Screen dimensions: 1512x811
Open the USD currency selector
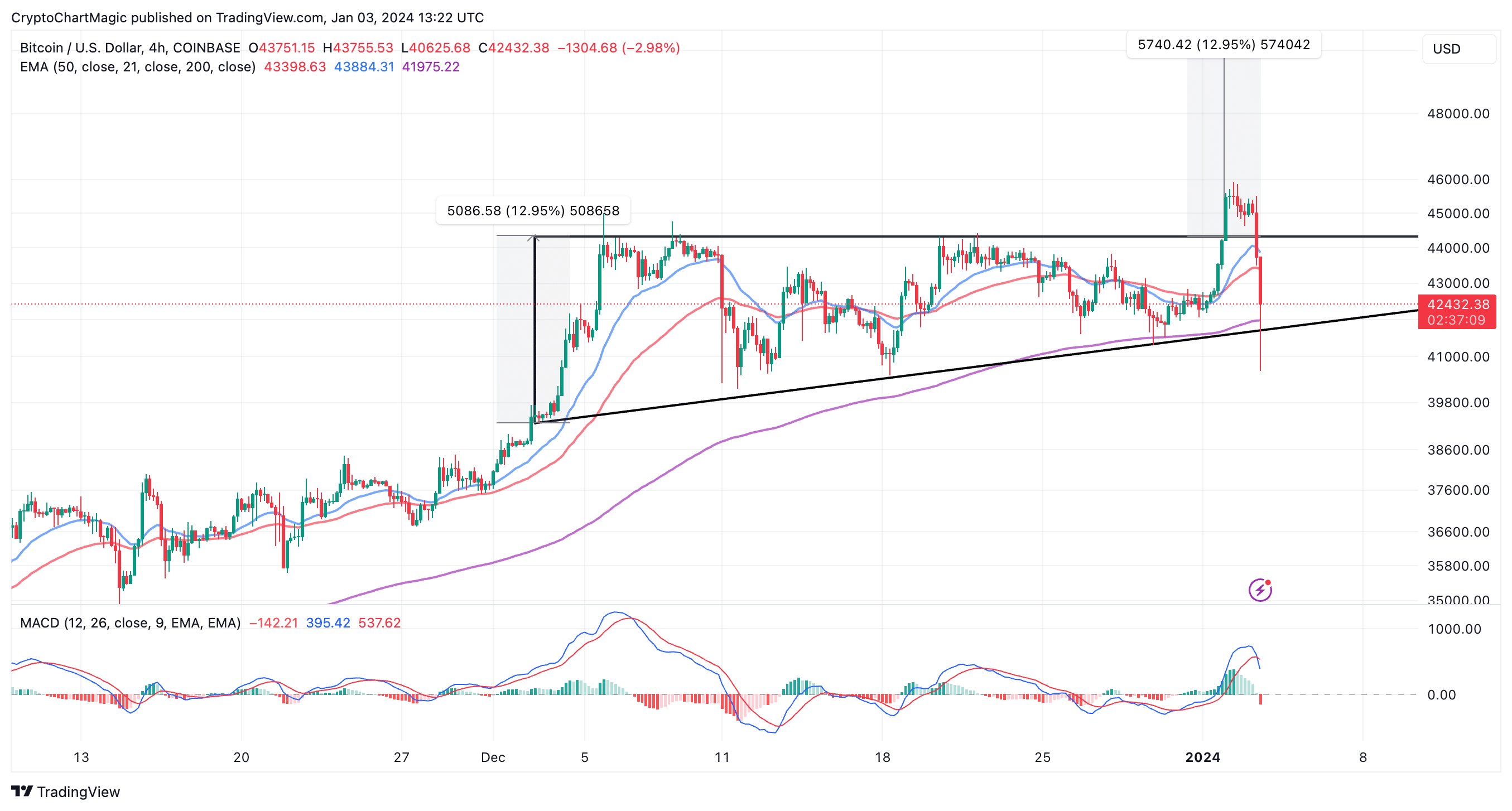[1458, 49]
